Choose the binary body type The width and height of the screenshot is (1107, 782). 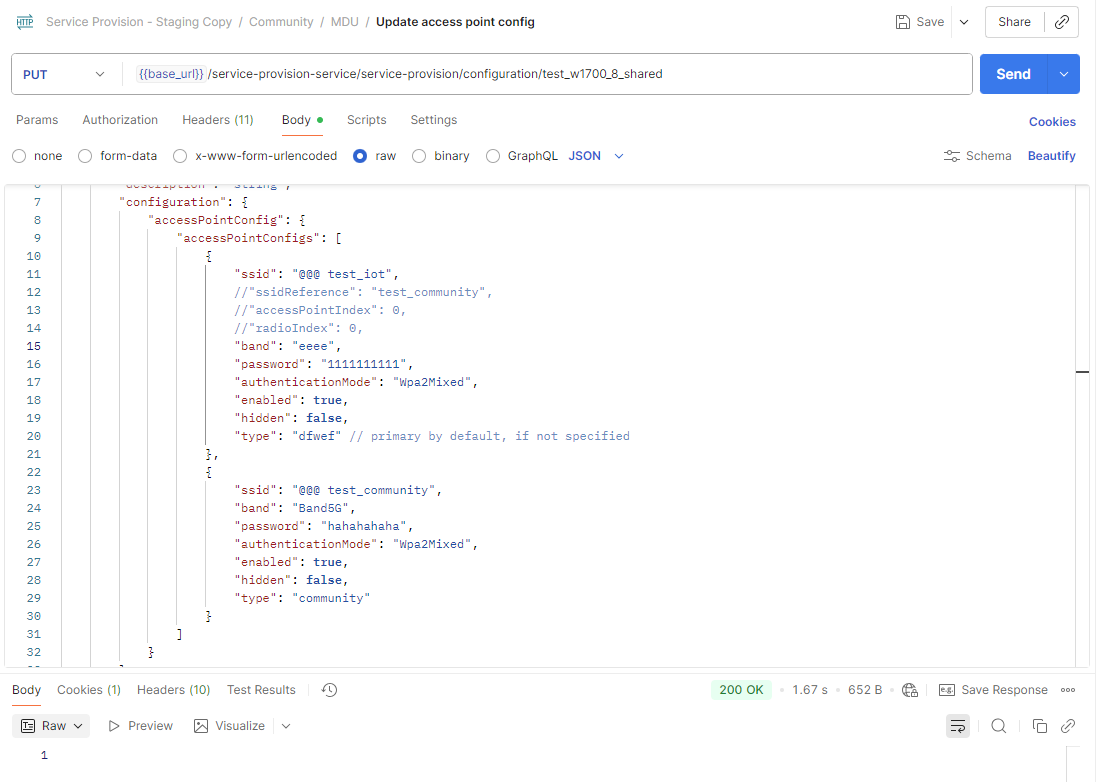click(x=419, y=156)
